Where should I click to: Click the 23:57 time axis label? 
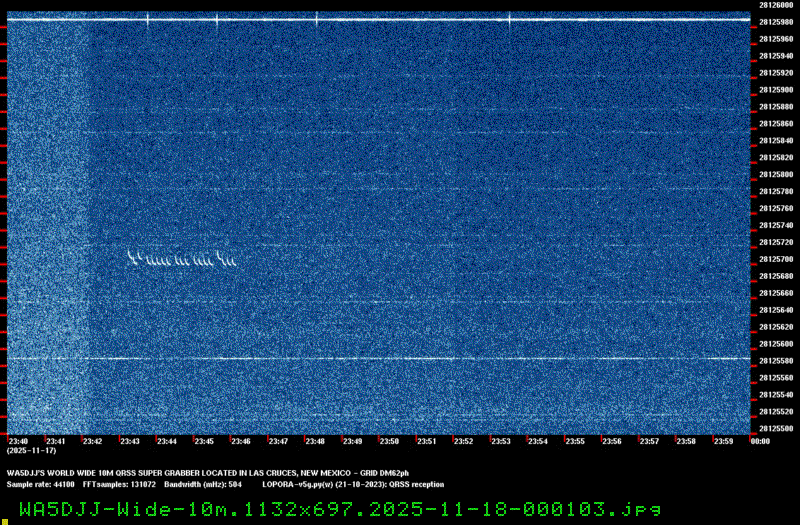649,441
